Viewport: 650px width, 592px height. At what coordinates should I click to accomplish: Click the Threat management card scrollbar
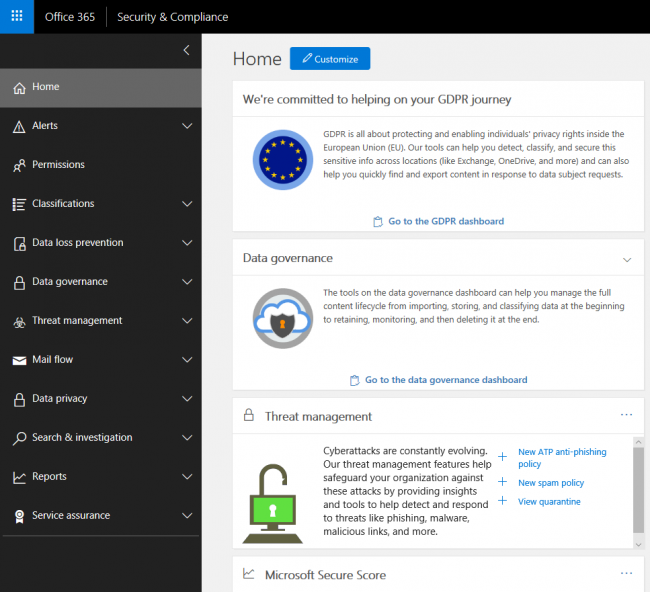click(638, 490)
